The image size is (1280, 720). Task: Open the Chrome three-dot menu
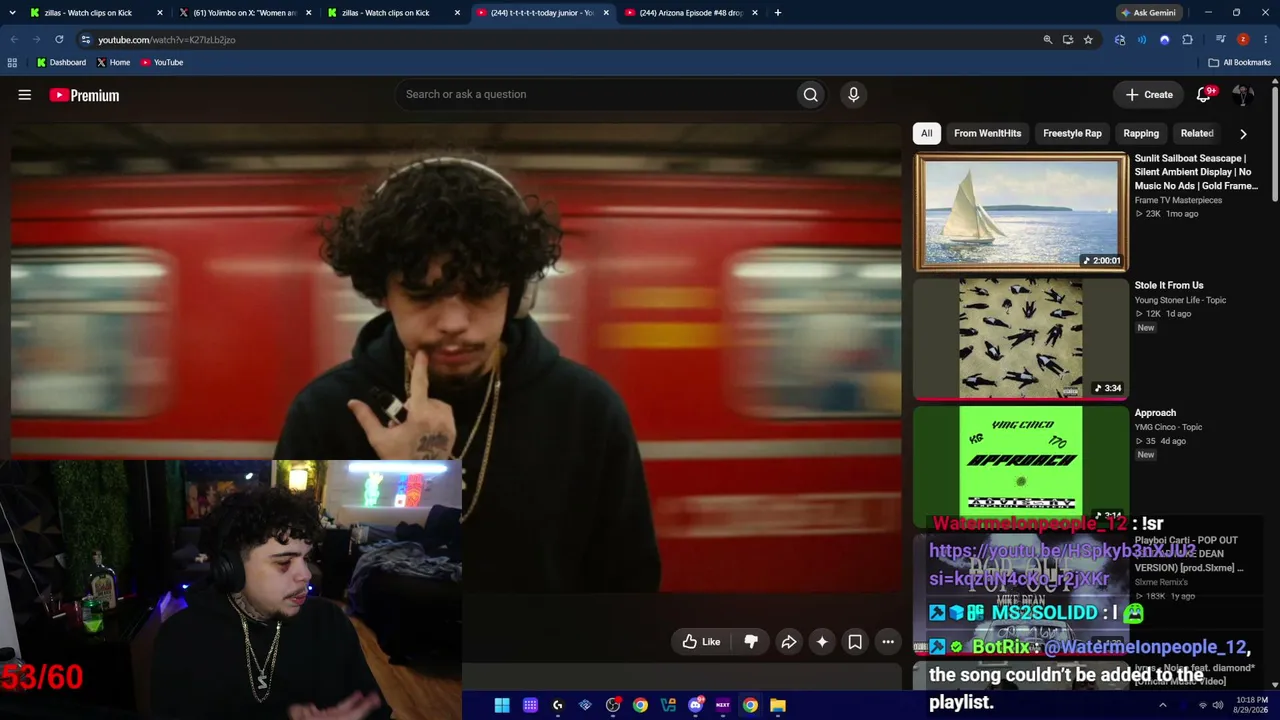tap(1266, 40)
